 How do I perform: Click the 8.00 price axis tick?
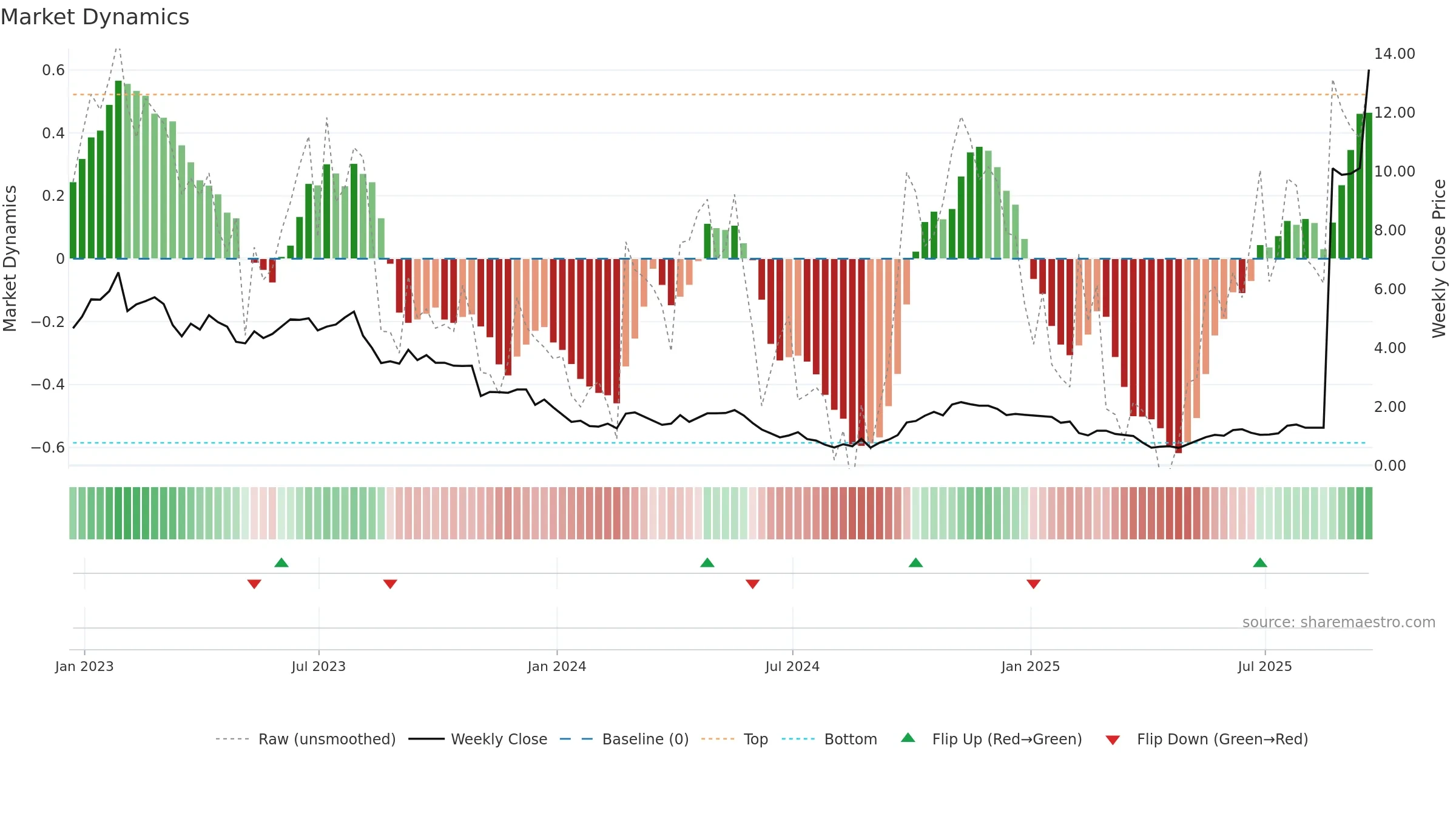[1390, 230]
